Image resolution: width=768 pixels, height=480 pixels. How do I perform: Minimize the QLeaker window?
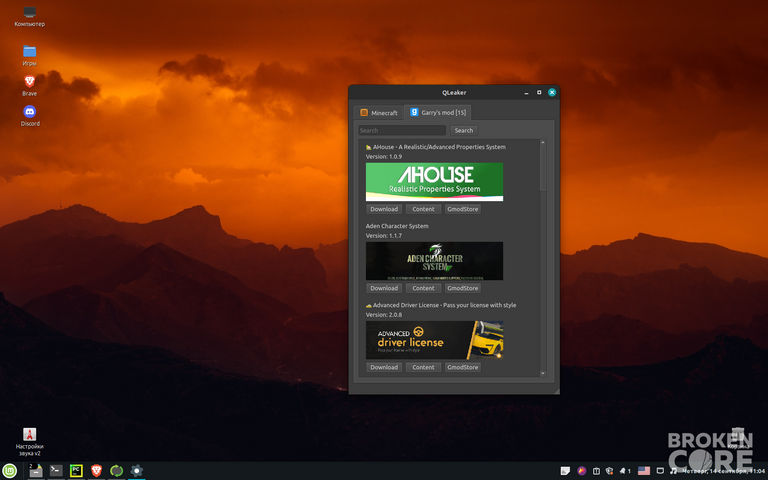(x=526, y=93)
